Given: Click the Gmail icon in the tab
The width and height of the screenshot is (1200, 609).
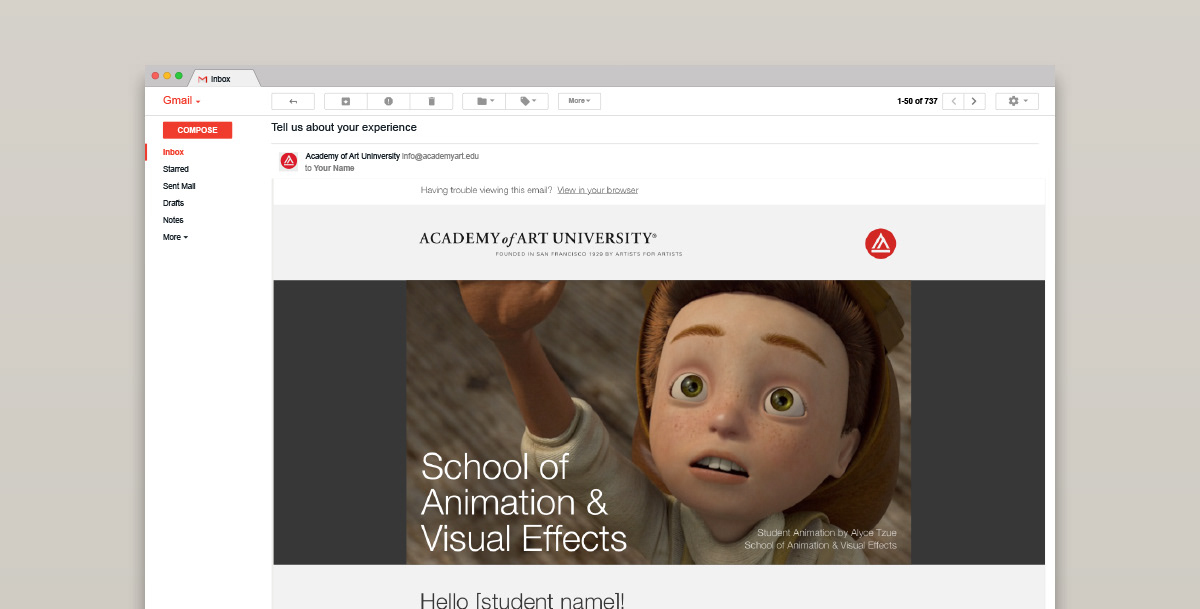Looking at the screenshot, I should [x=203, y=79].
